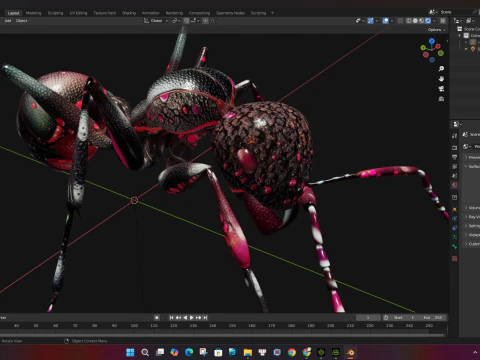Open the object type visibility dropdown
This screenshot has height=360, width=480.
(360, 21)
